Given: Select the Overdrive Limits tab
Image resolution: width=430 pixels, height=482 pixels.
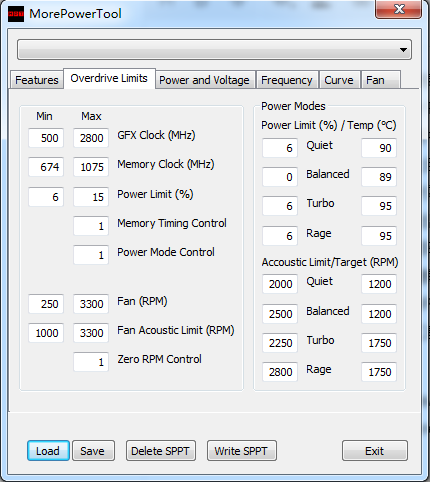Looking at the screenshot, I should [x=109, y=78].
